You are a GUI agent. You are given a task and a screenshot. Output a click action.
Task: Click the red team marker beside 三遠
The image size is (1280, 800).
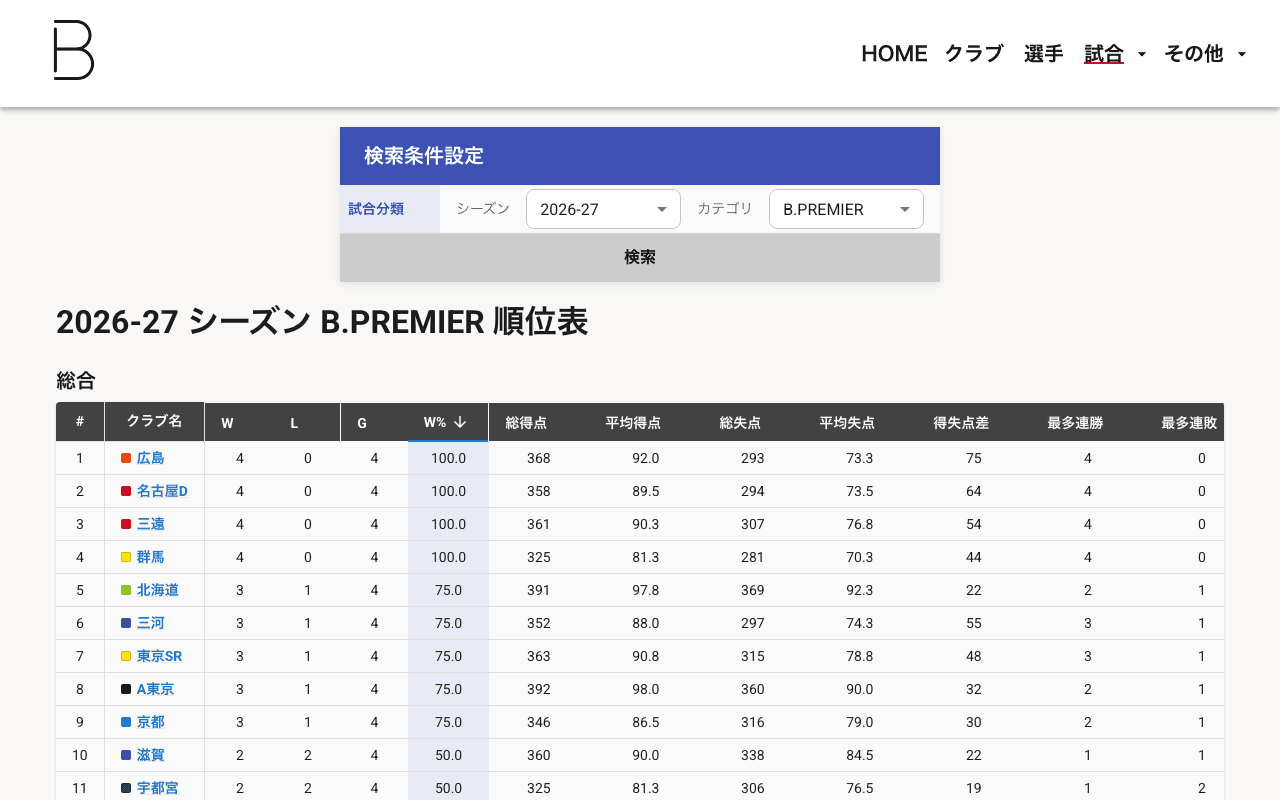(x=126, y=524)
